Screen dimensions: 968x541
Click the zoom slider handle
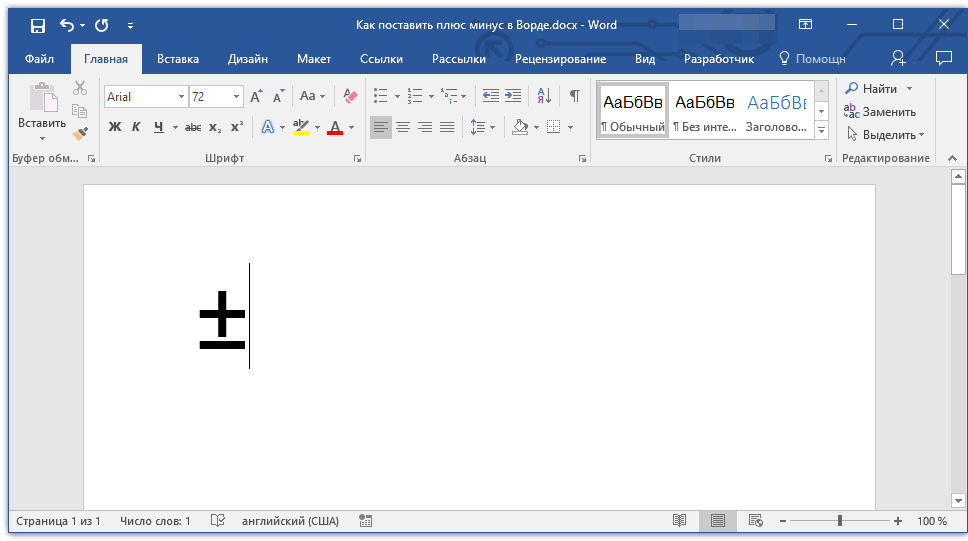point(840,521)
